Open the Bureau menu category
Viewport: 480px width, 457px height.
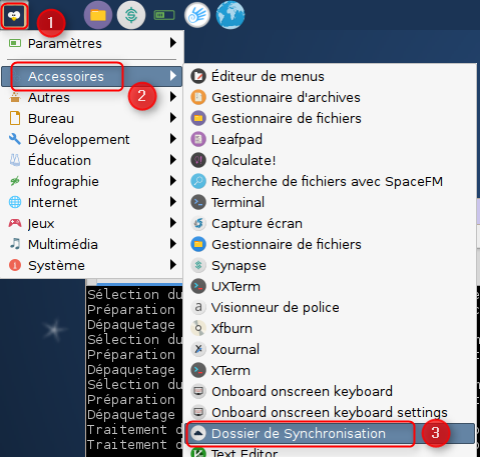coord(92,118)
